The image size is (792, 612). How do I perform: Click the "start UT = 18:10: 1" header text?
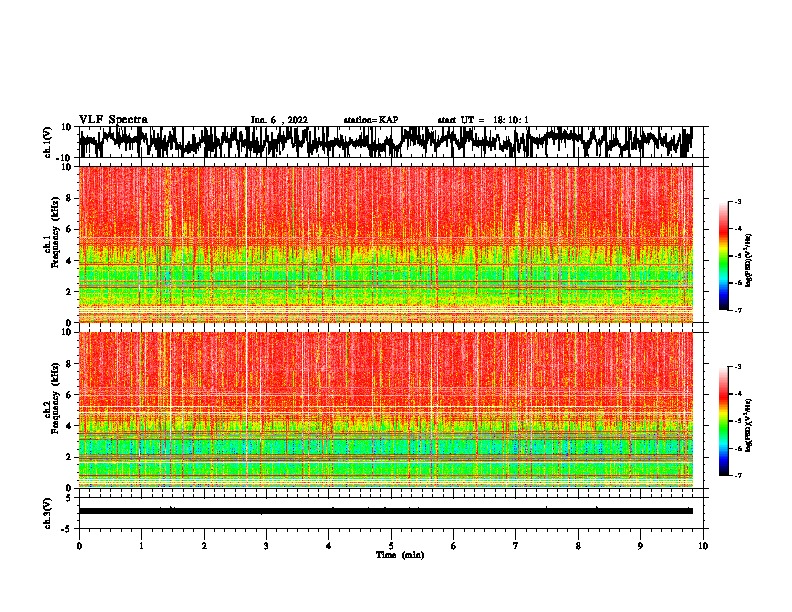coord(483,120)
